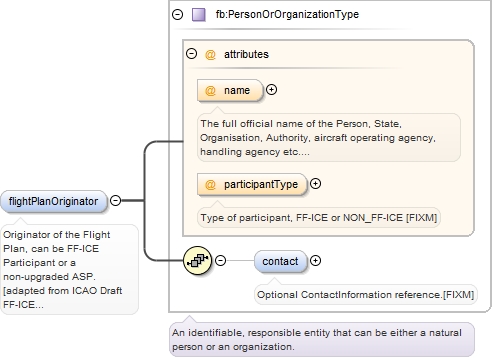Collapse the attributes group
493x360 pixels.
(191, 54)
